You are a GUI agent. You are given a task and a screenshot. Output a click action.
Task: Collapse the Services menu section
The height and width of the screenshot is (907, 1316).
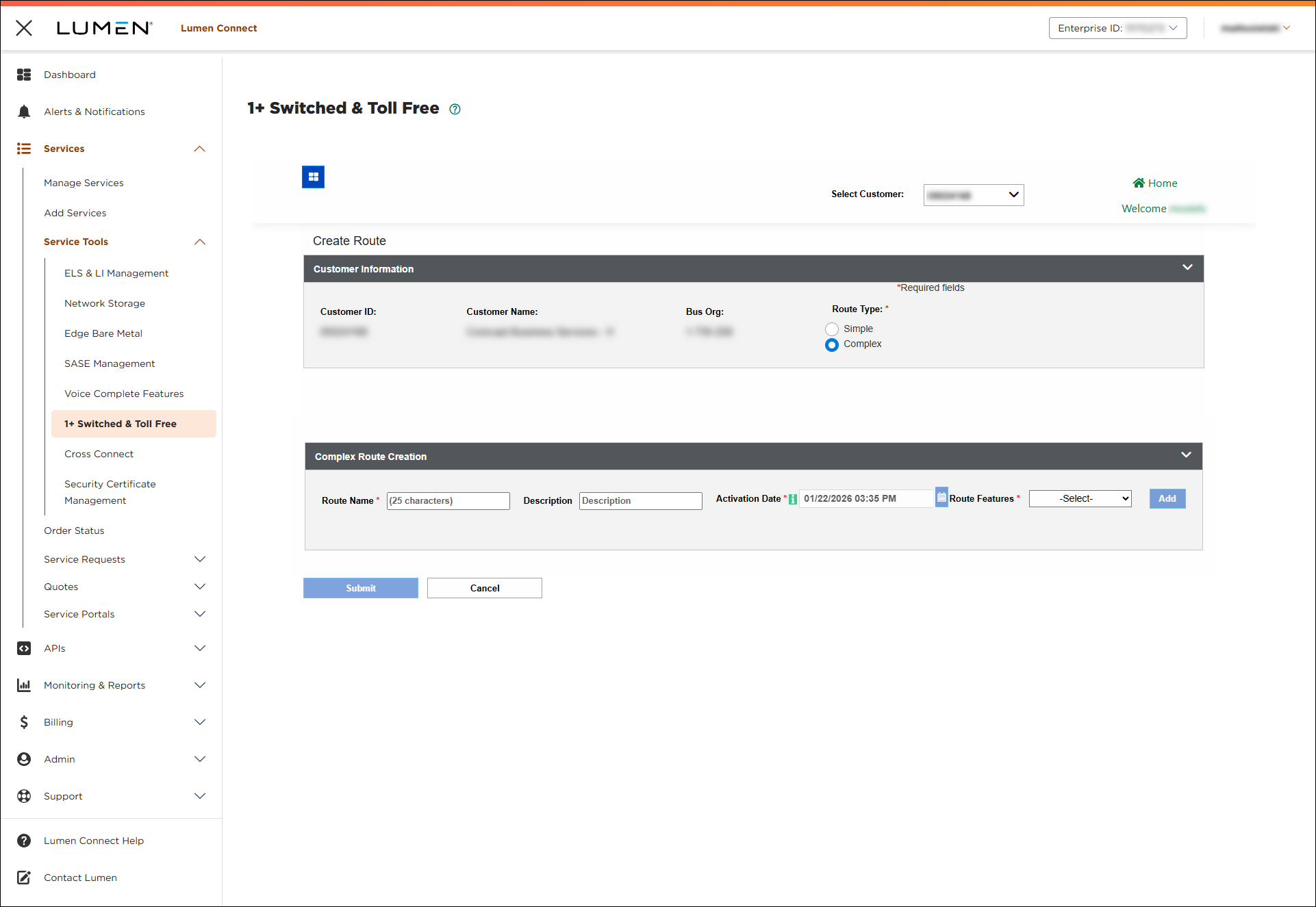click(200, 149)
